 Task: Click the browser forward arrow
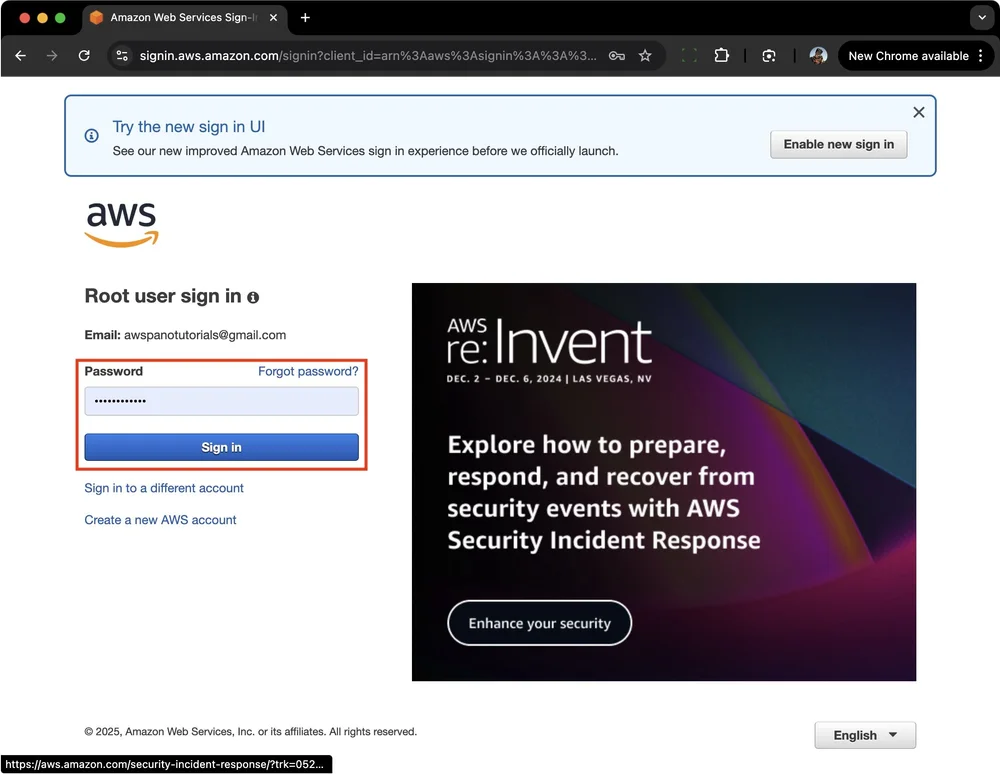[x=52, y=55]
